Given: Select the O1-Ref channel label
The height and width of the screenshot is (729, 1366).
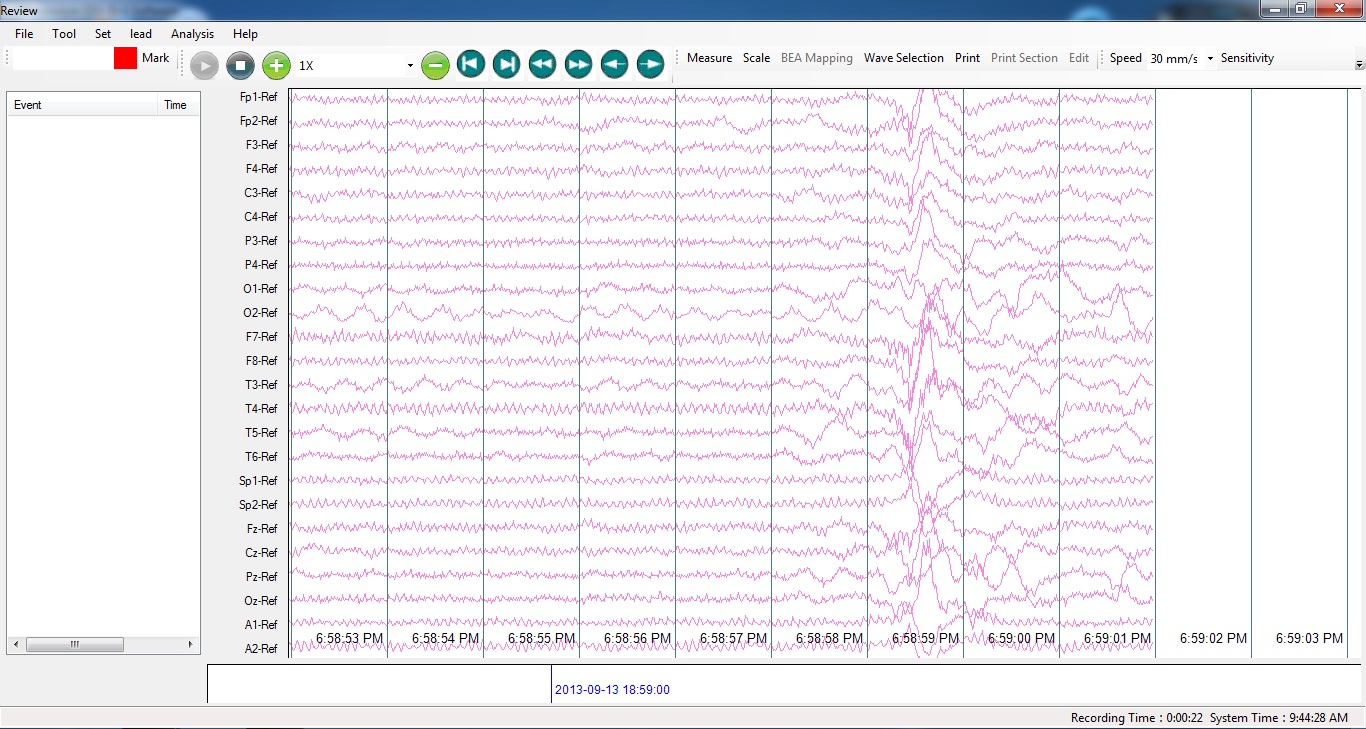Looking at the screenshot, I should click(261, 289).
